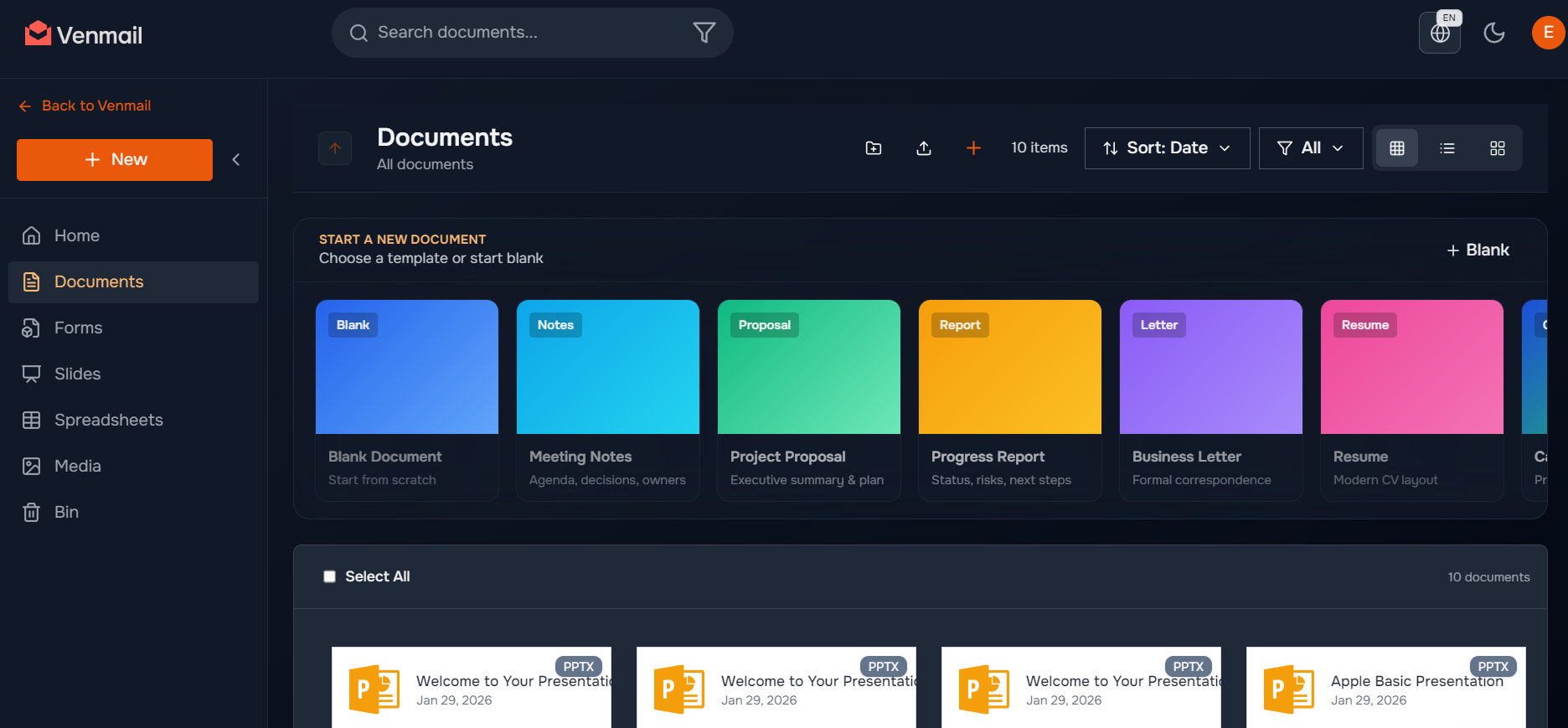Expand the All filter dropdown
The image size is (1568, 728).
click(x=1310, y=148)
